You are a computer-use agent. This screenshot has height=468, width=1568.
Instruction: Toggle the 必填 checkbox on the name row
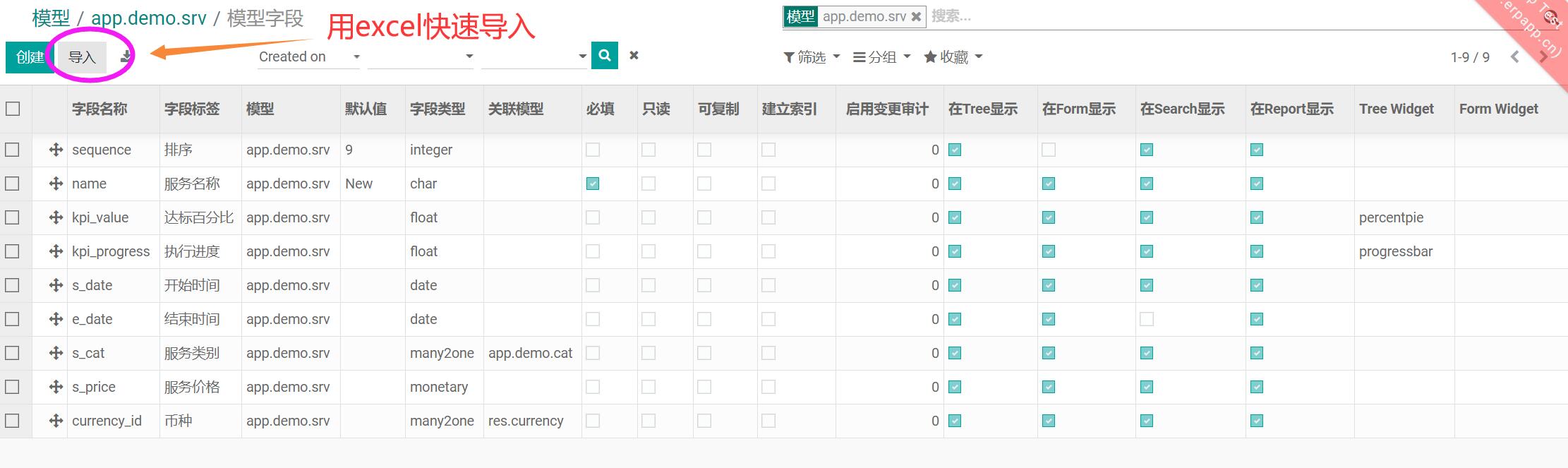coord(593,184)
